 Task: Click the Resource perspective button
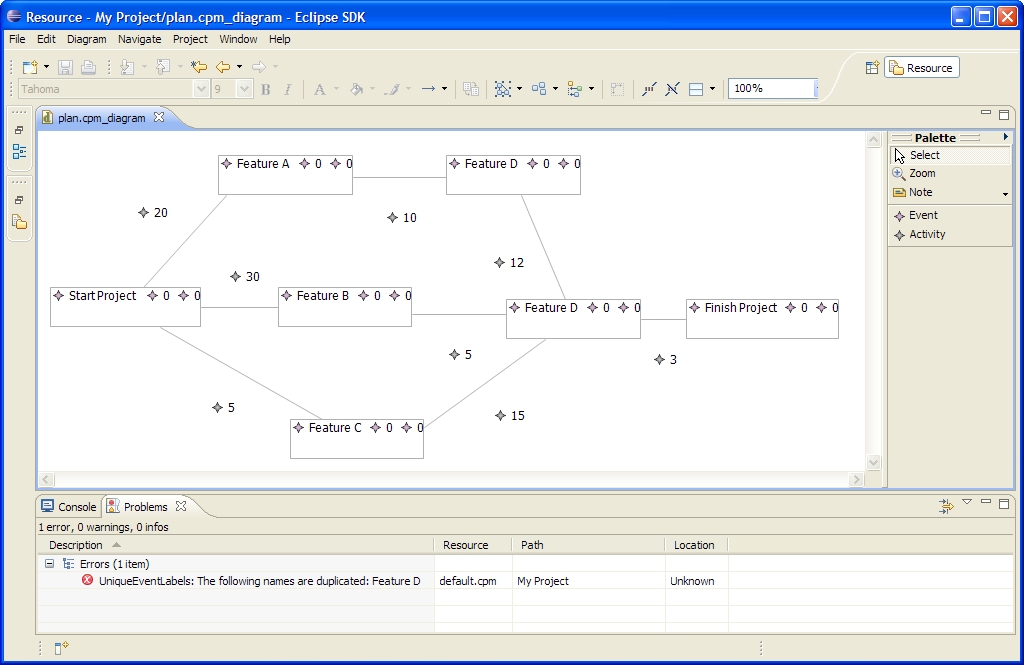tap(921, 68)
